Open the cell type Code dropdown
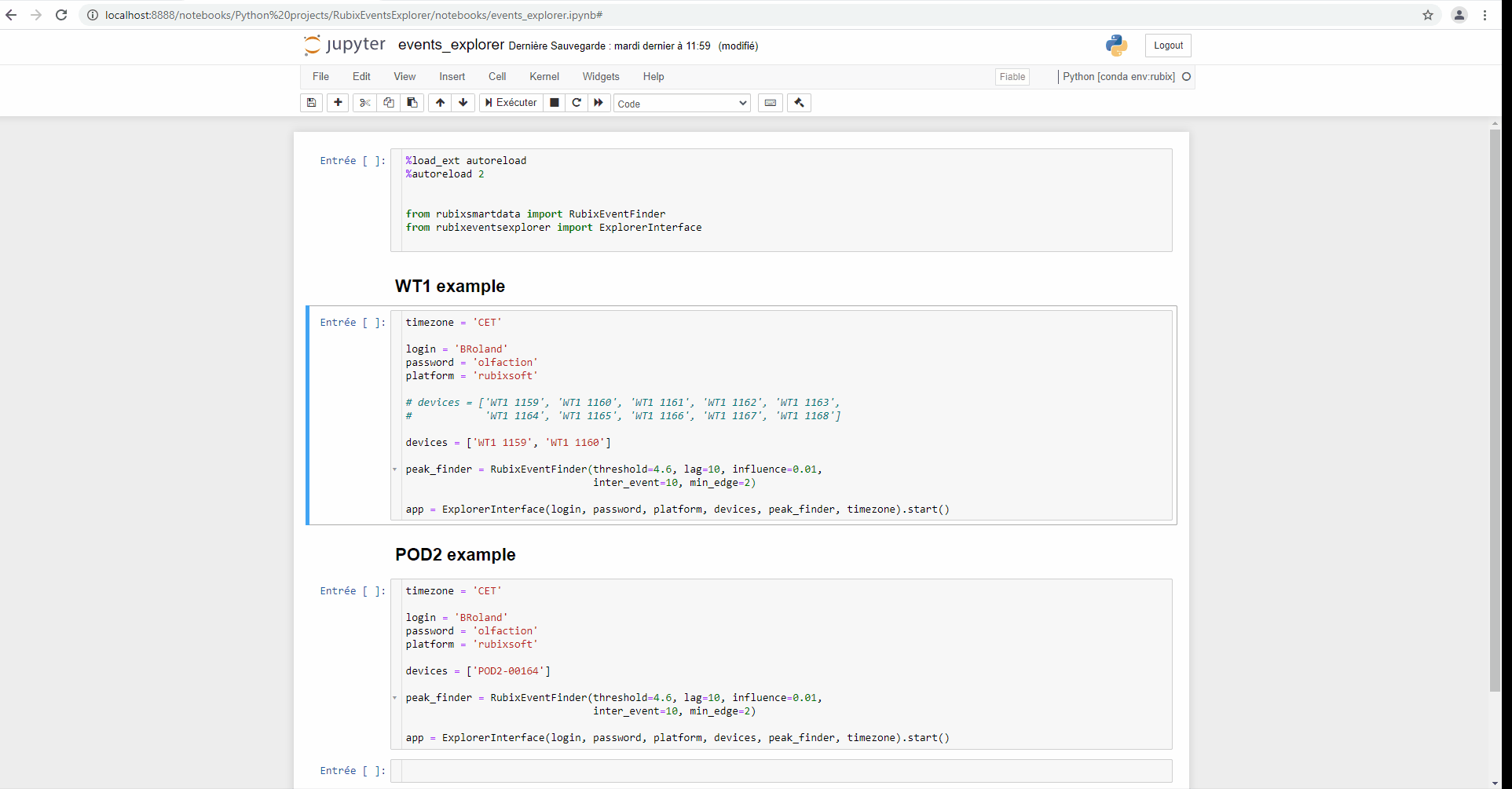 (x=682, y=104)
